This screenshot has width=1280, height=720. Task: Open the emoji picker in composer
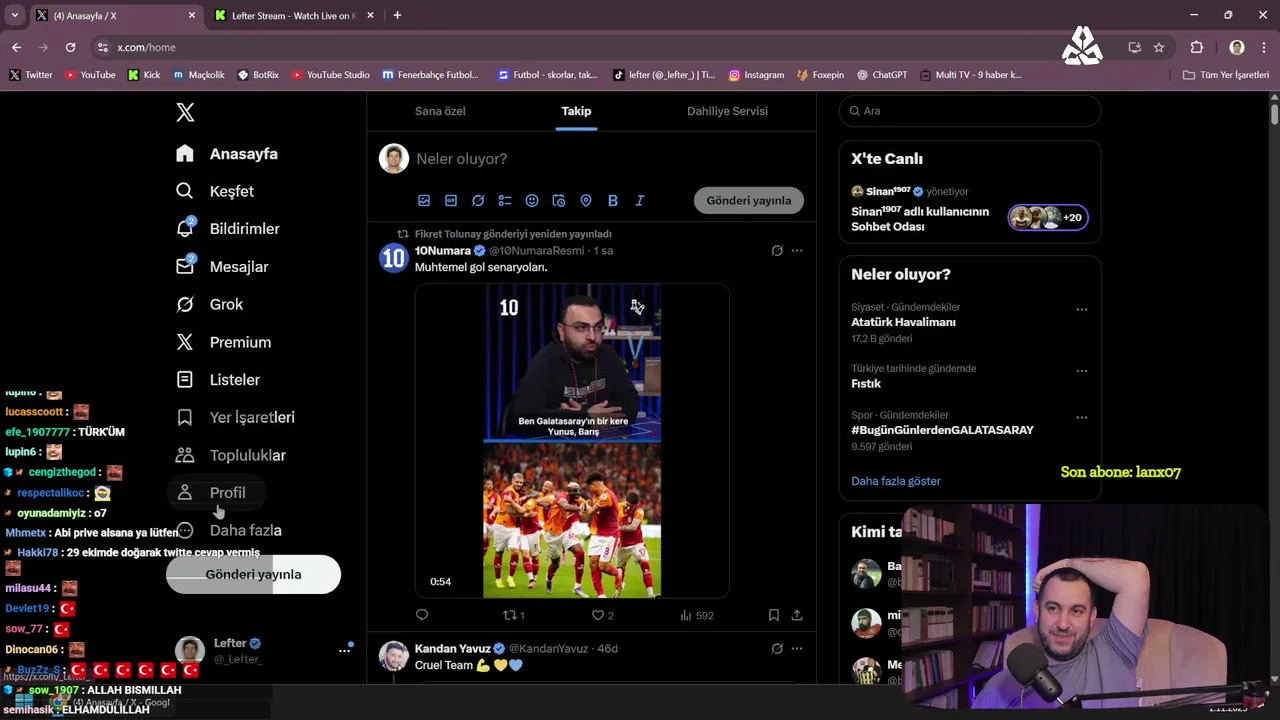(532, 201)
